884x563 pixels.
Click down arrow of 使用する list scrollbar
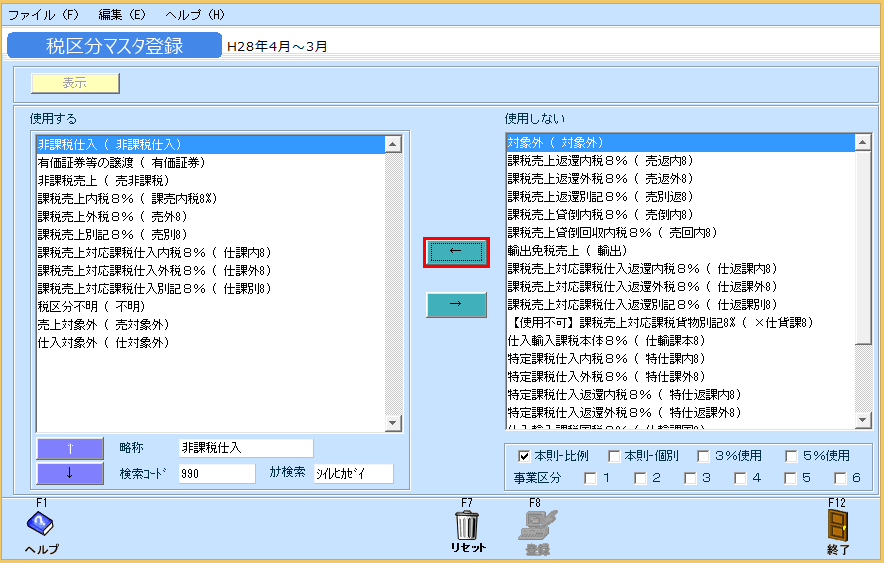pyautogui.click(x=393, y=423)
